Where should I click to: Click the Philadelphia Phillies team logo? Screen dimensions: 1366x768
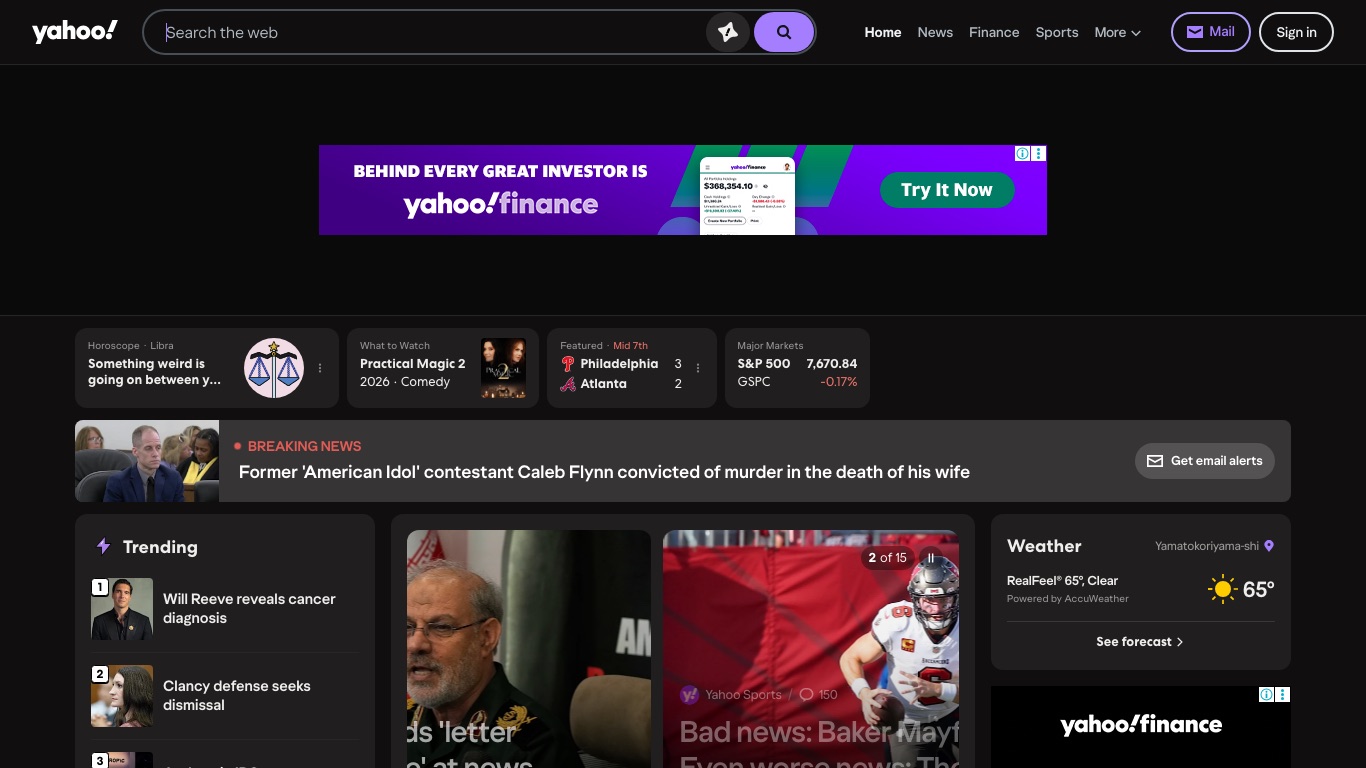[x=568, y=364]
